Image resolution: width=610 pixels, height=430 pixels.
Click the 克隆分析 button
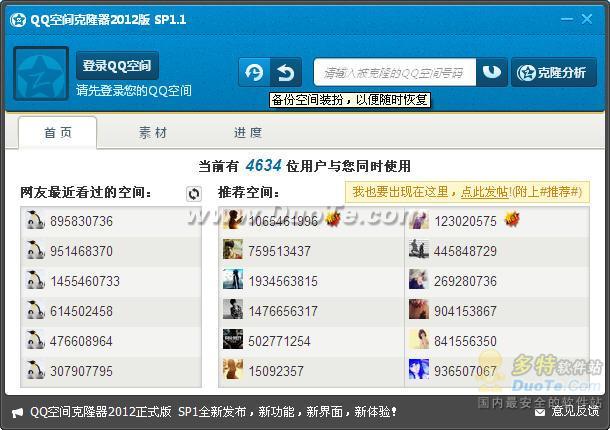(x=554, y=72)
